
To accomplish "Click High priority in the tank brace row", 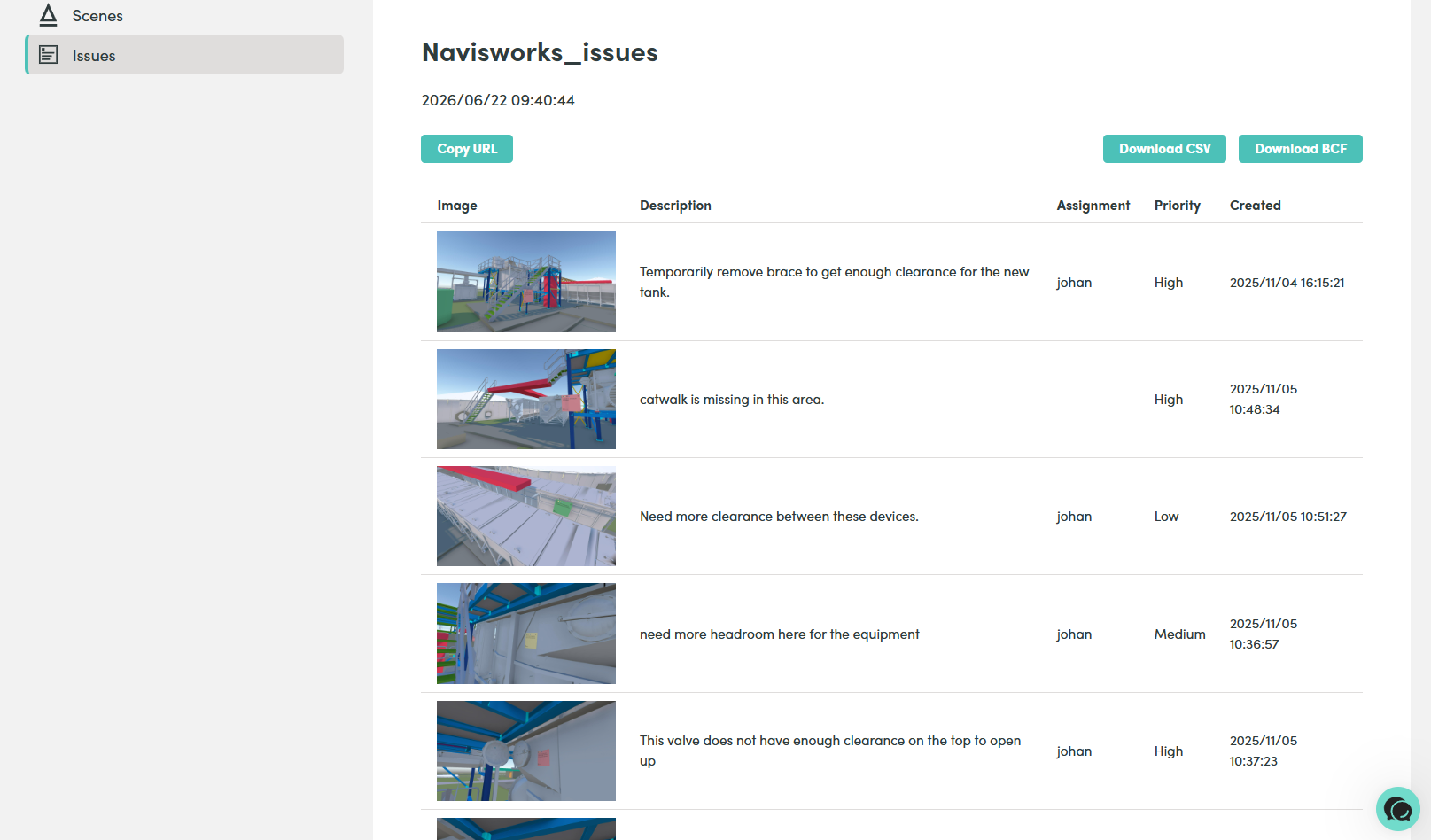I will click(x=1169, y=283).
